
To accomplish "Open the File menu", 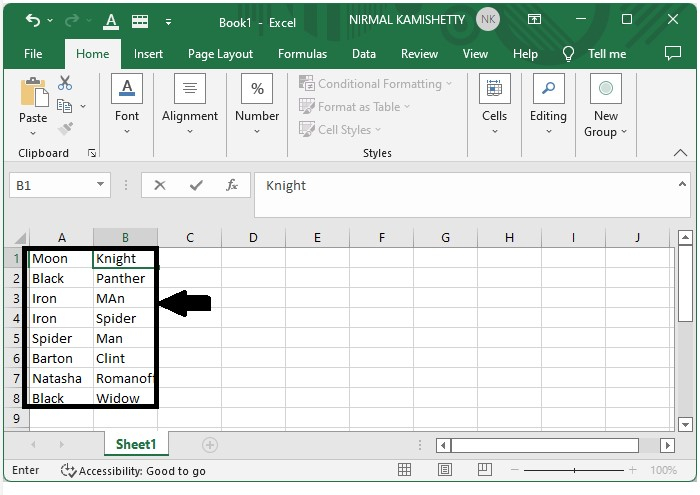I will pos(33,54).
